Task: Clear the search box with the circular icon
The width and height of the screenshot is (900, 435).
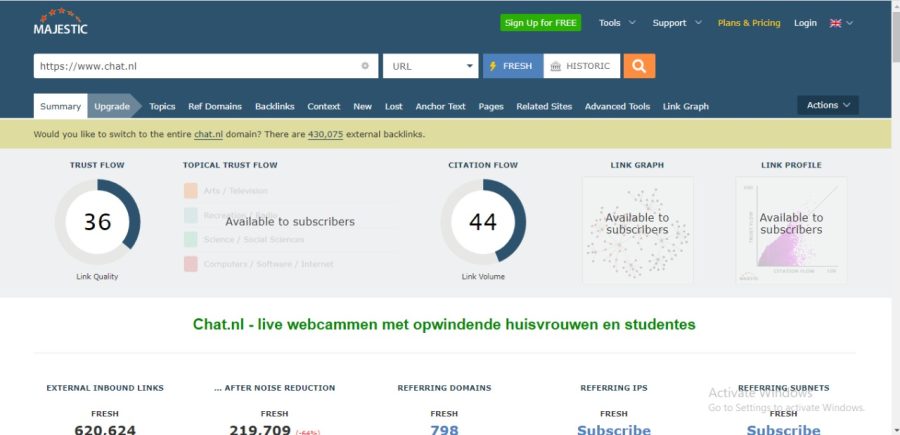Action: pyautogui.click(x=365, y=66)
